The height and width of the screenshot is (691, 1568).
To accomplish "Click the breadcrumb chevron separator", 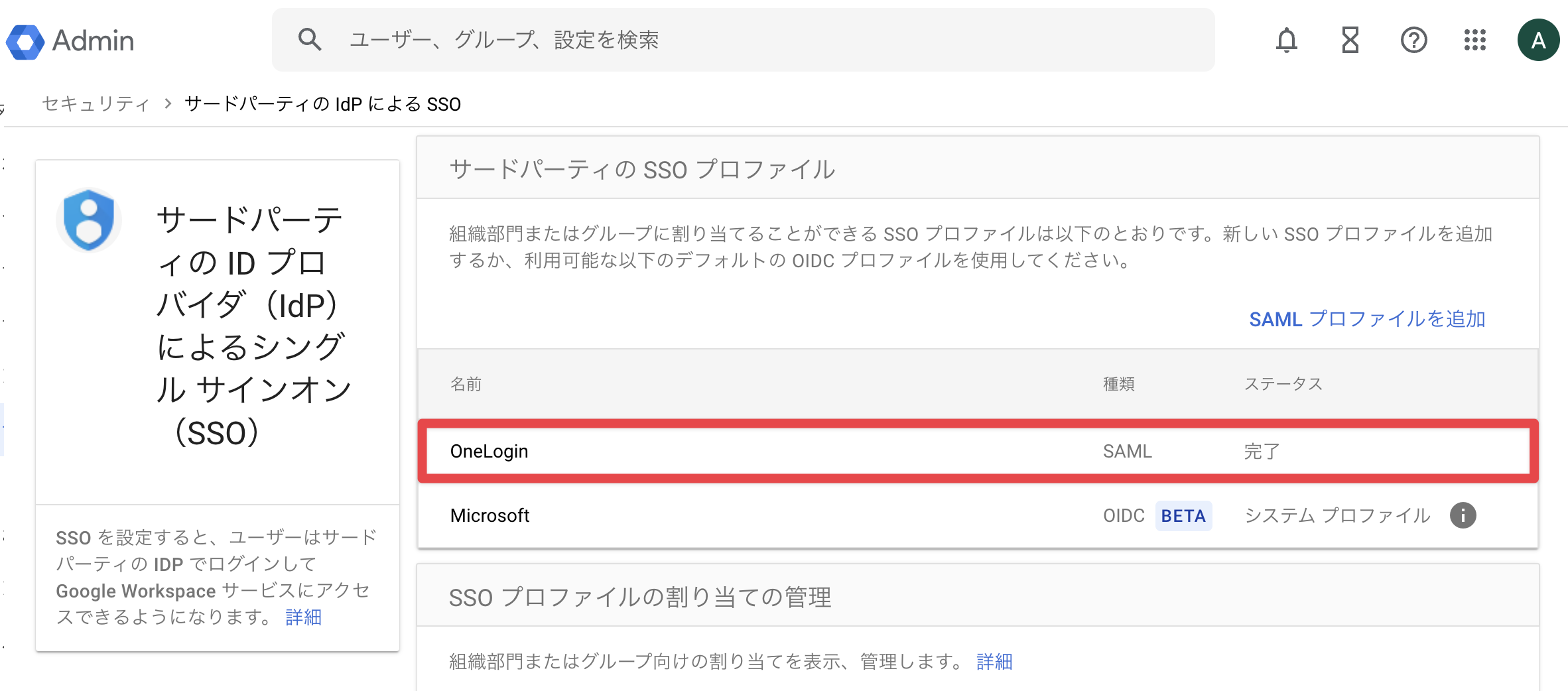I will [x=168, y=103].
